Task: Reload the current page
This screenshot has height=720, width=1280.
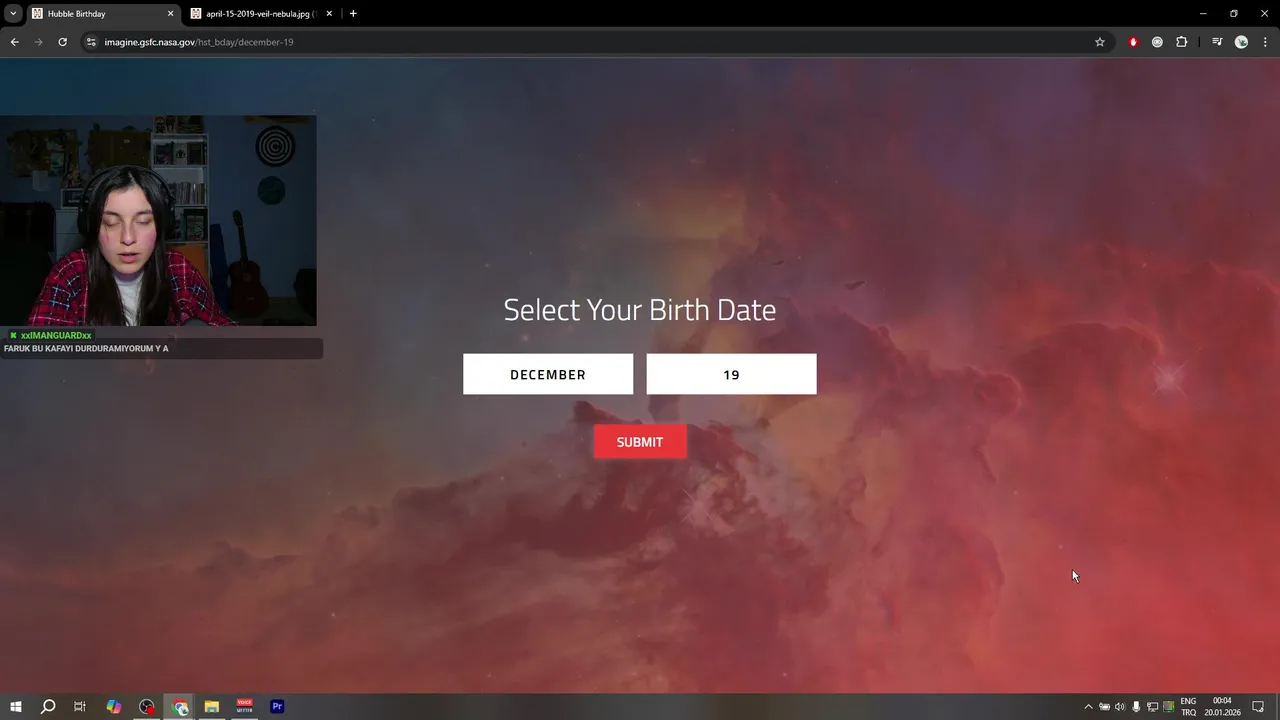Action: click(62, 42)
